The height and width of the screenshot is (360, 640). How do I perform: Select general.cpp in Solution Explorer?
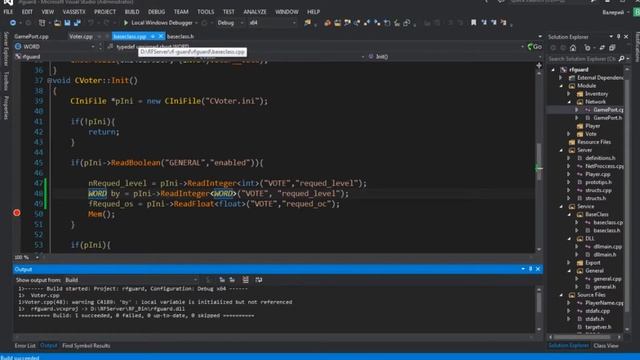(608, 279)
